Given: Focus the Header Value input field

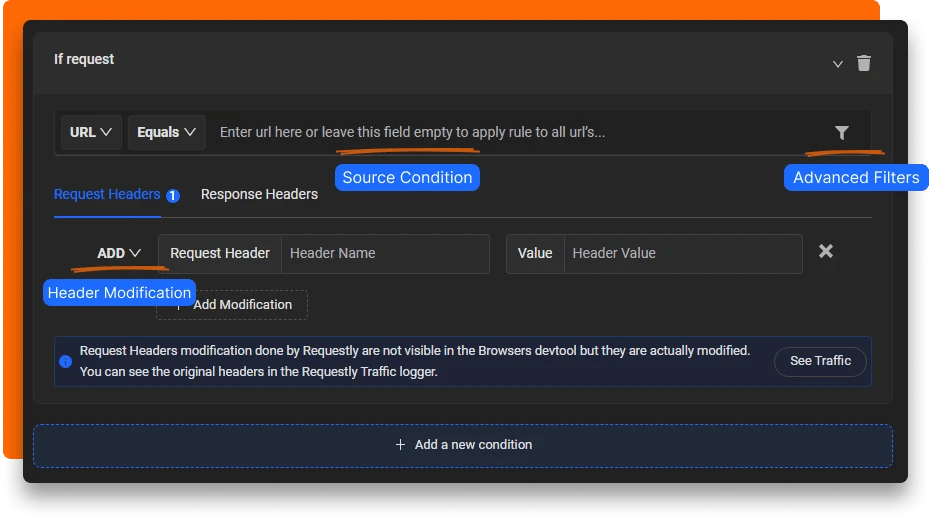Looking at the screenshot, I should click(x=683, y=253).
